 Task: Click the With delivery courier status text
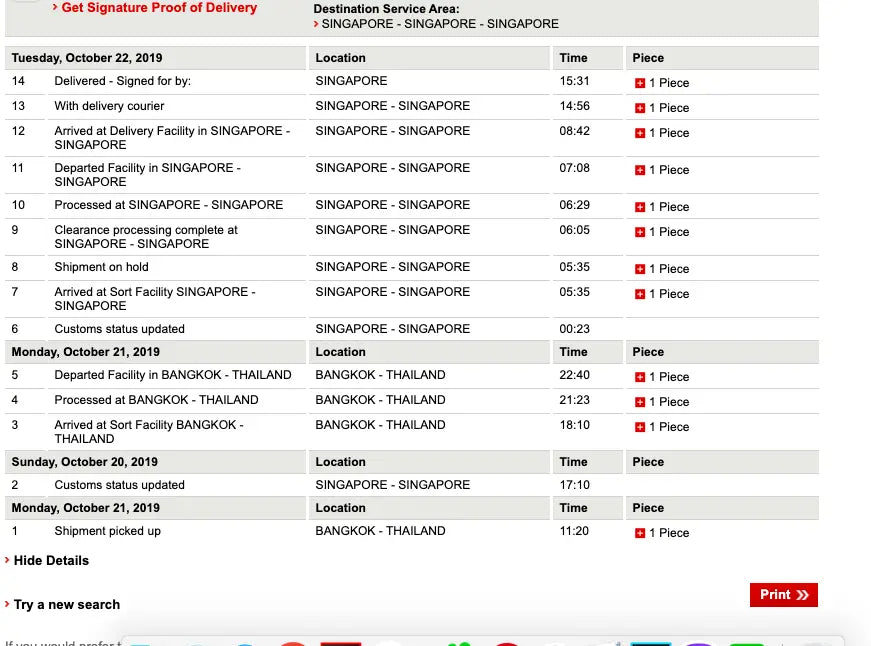coord(109,106)
